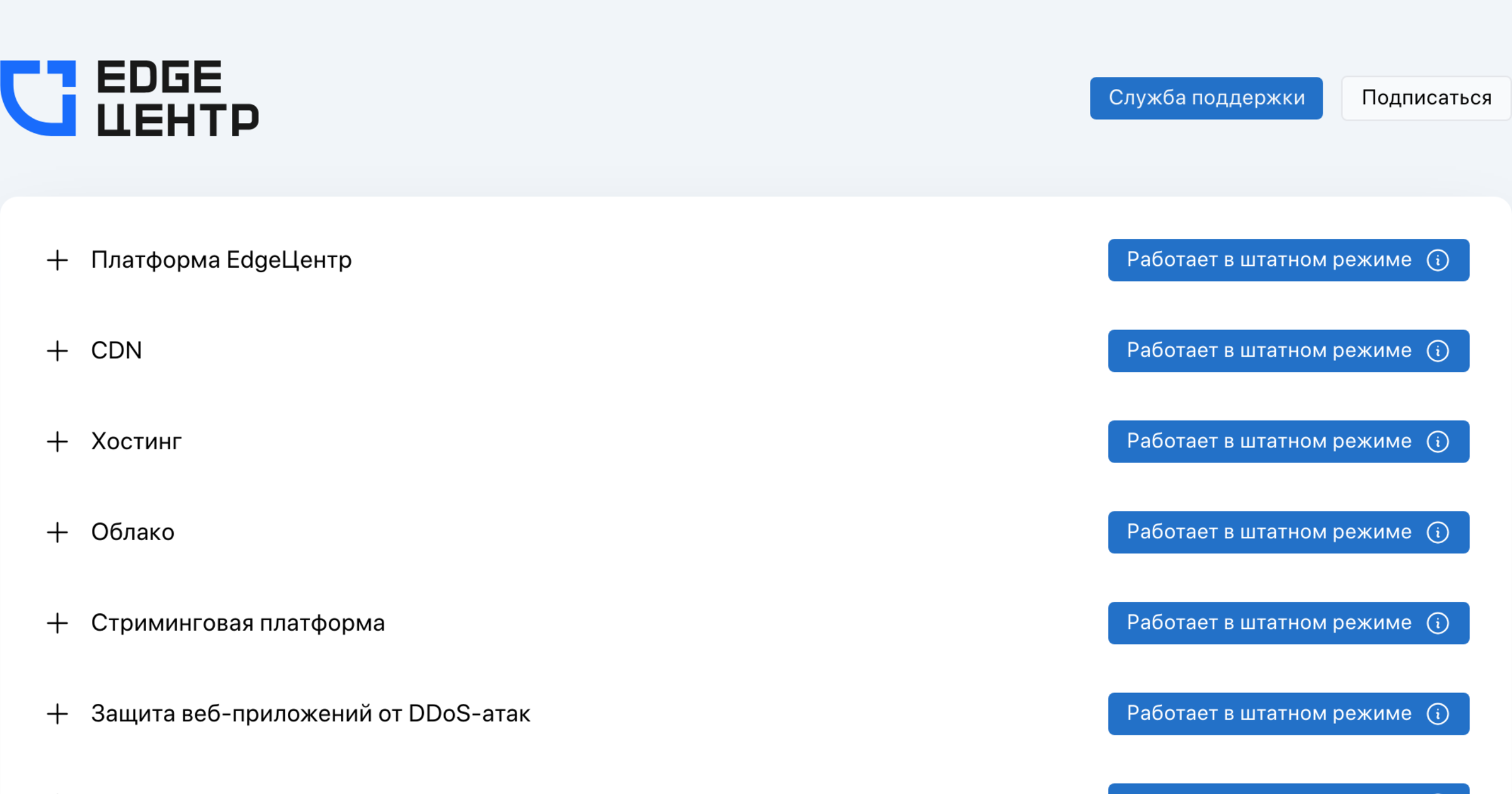Click info icon in Облако status badge

tap(1438, 532)
